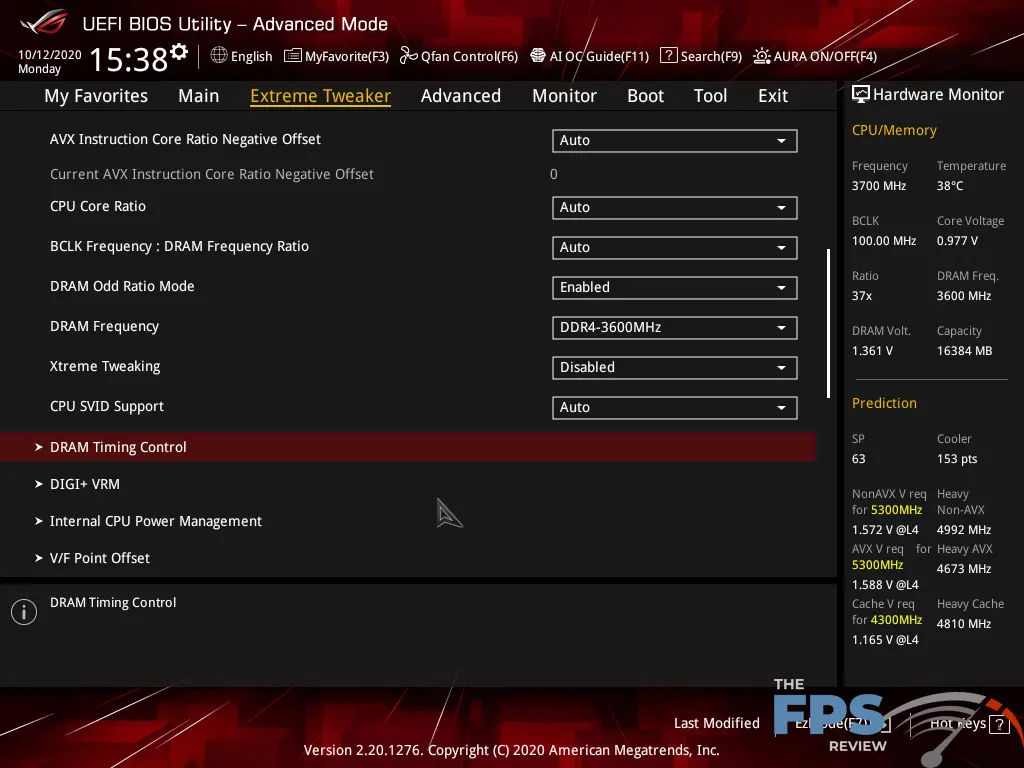Open MyFavorite(F3) list icon
Screen dimensions: 1024x768
(x=293, y=56)
